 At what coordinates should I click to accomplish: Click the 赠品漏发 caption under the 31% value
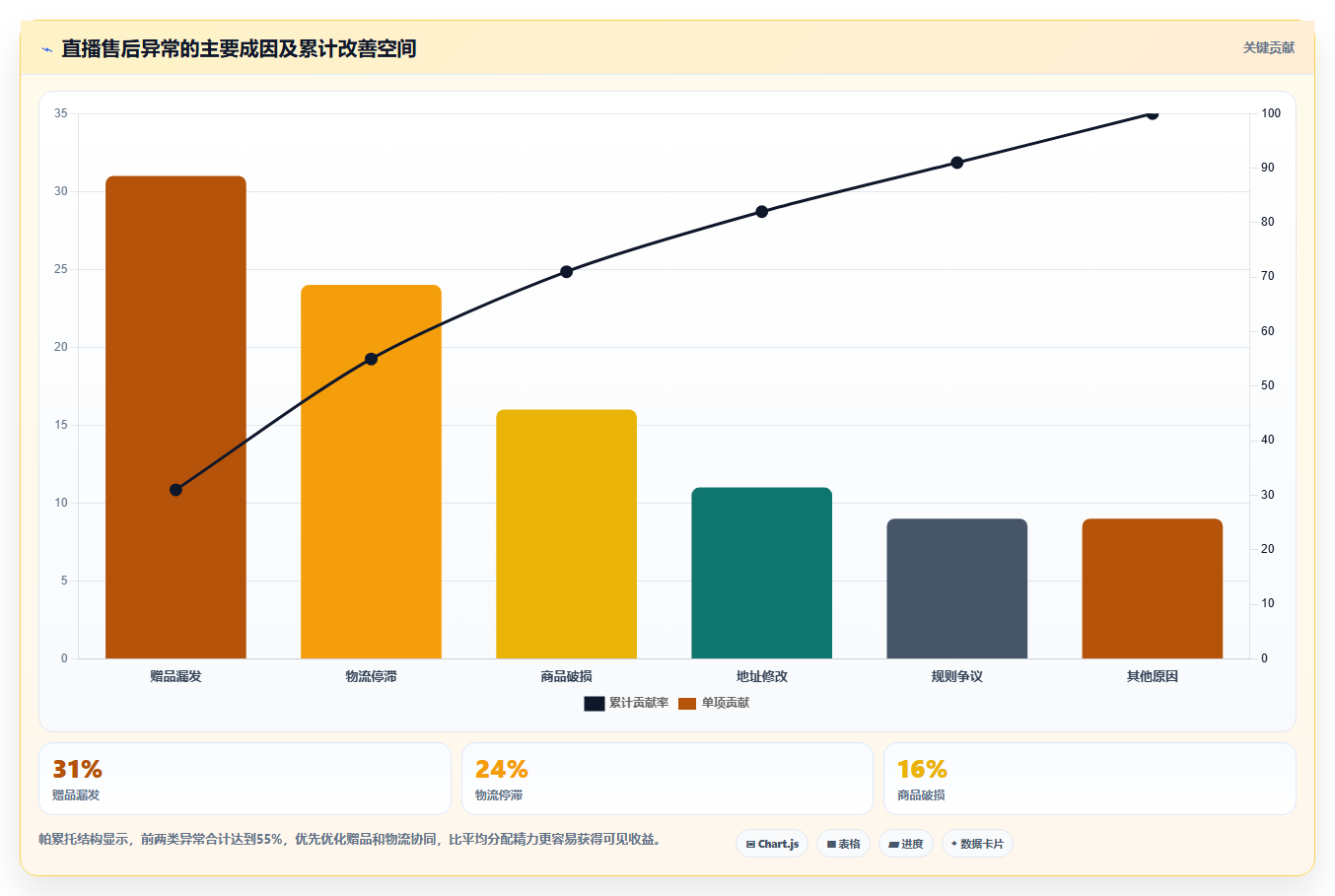coord(76,795)
